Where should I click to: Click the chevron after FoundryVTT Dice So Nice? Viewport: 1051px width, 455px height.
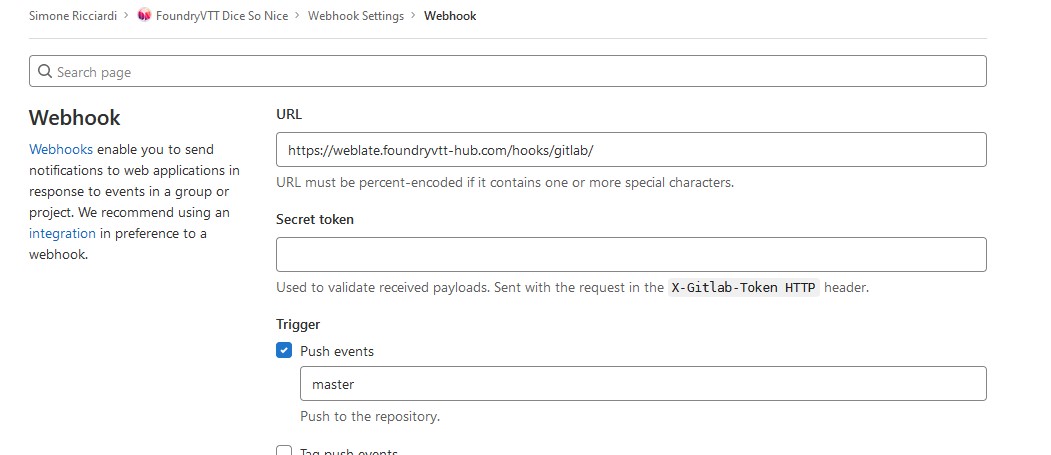tap(296, 15)
